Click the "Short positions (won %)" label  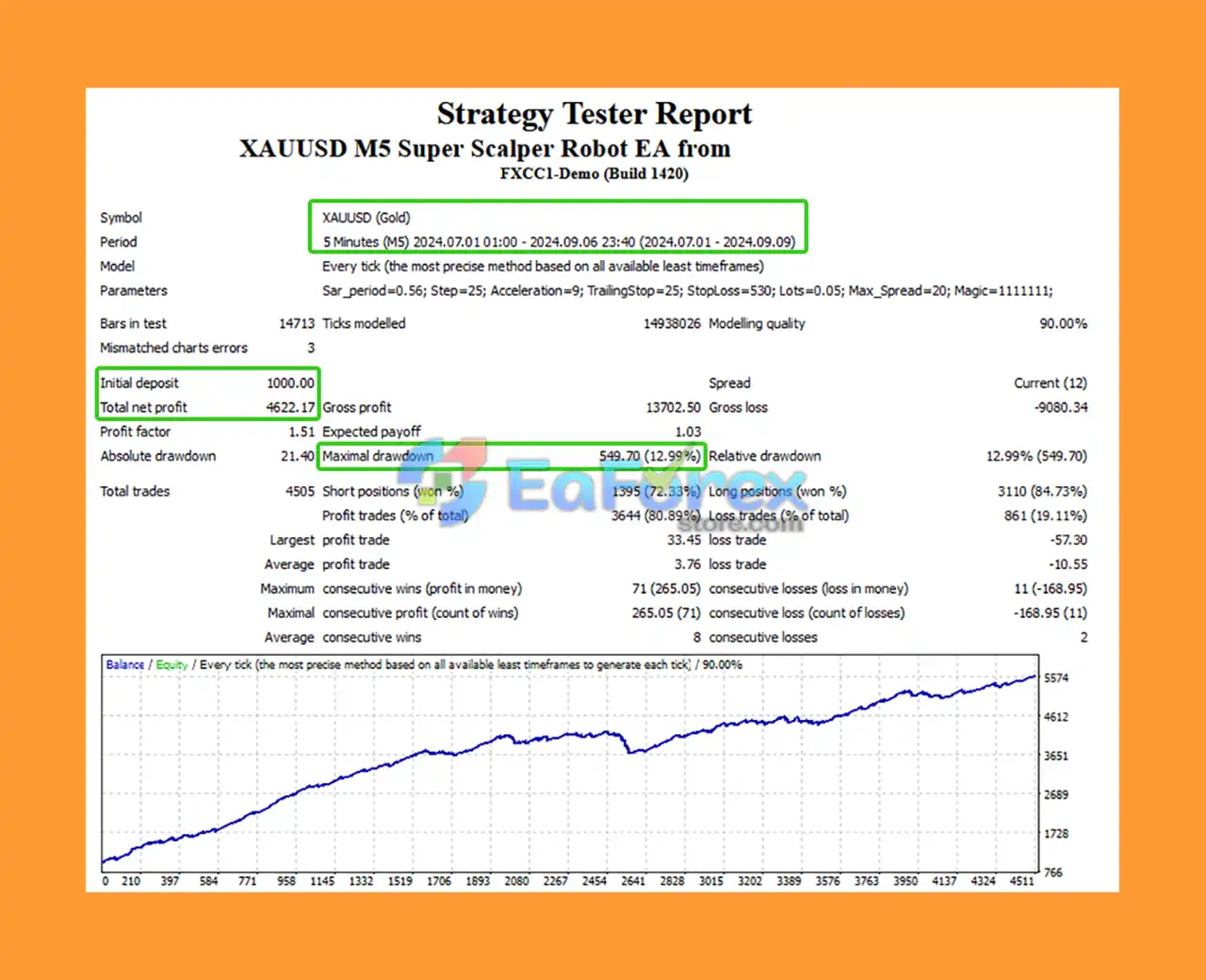coord(393,492)
